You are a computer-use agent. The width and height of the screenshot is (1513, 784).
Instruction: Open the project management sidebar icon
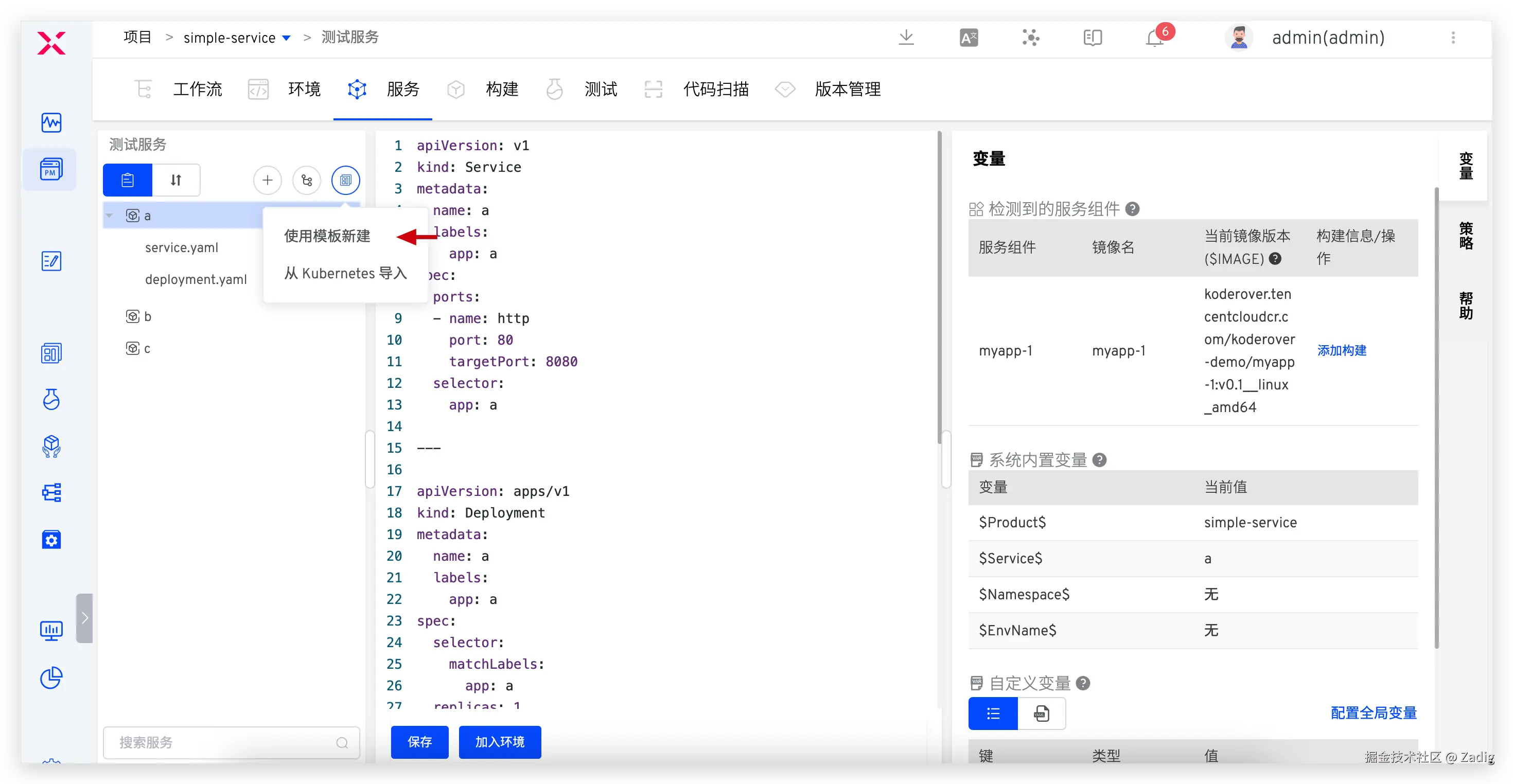click(x=51, y=170)
